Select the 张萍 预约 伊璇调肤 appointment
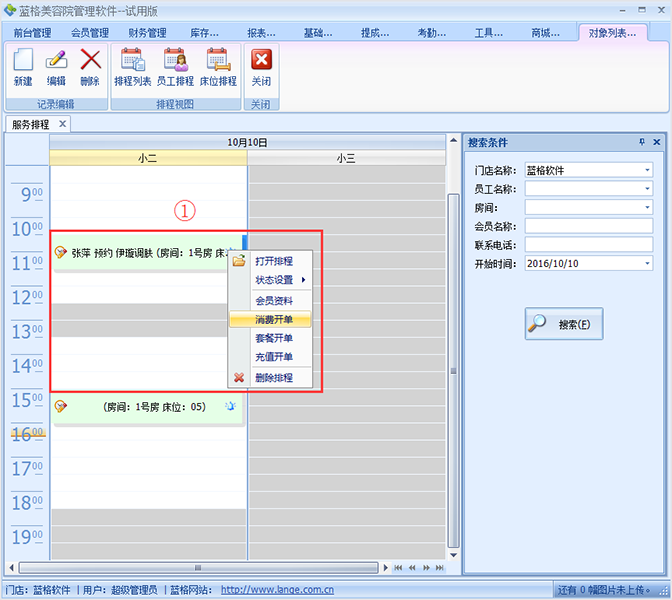 click(147, 253)
